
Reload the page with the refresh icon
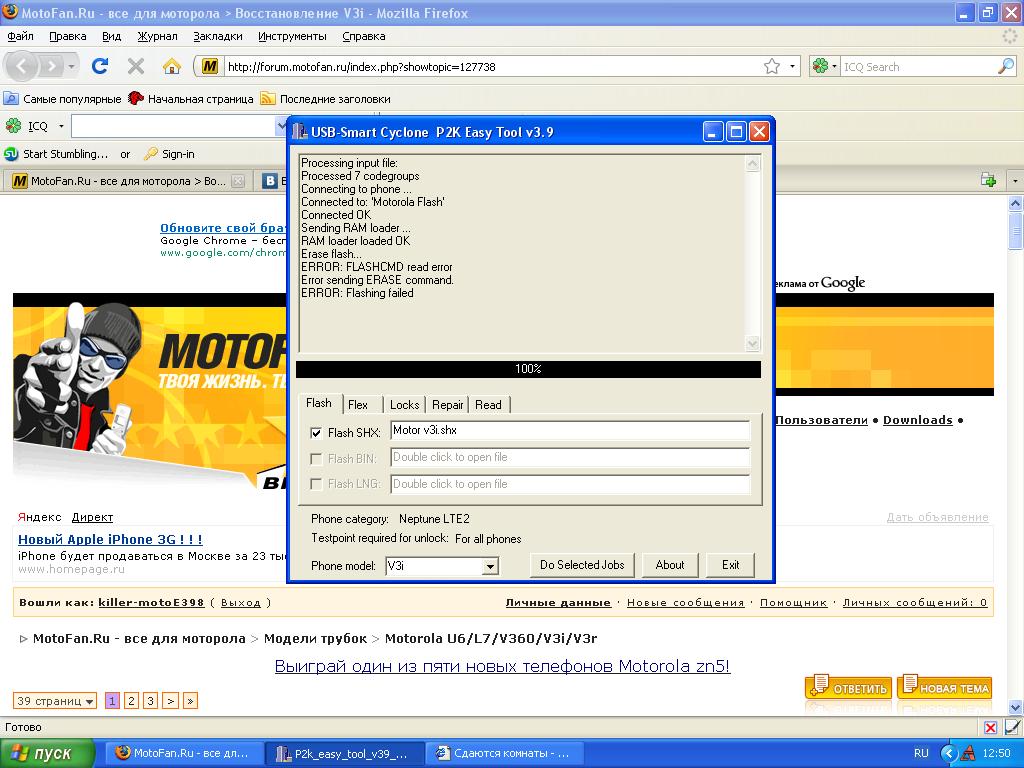point(100,66)
